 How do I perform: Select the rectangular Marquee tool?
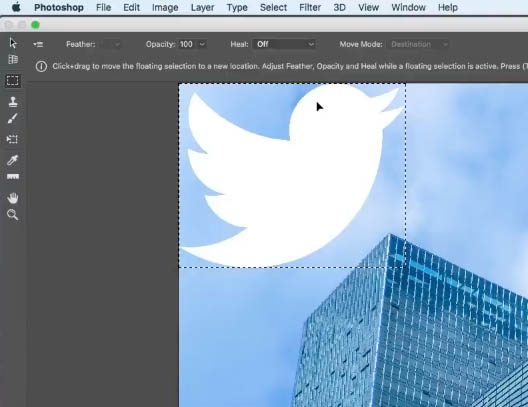click(x=13, y=81)
